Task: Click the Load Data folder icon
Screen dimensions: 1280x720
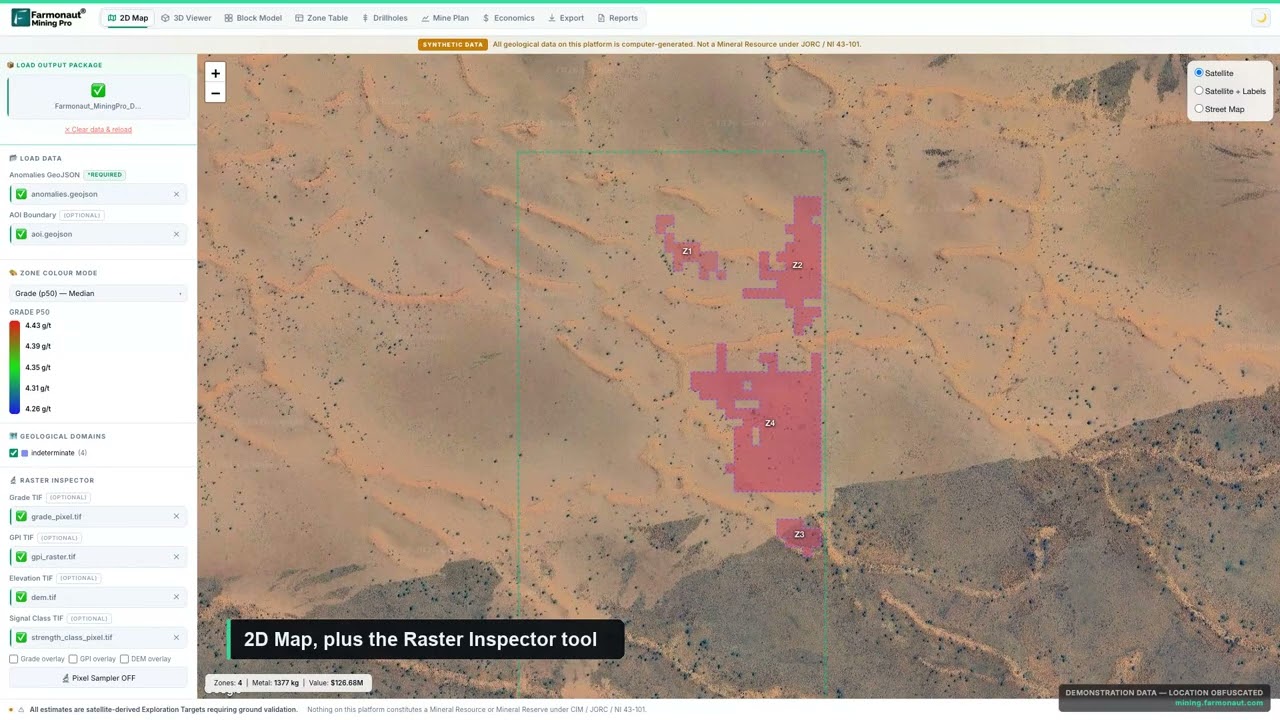Action: click(13, 158)
